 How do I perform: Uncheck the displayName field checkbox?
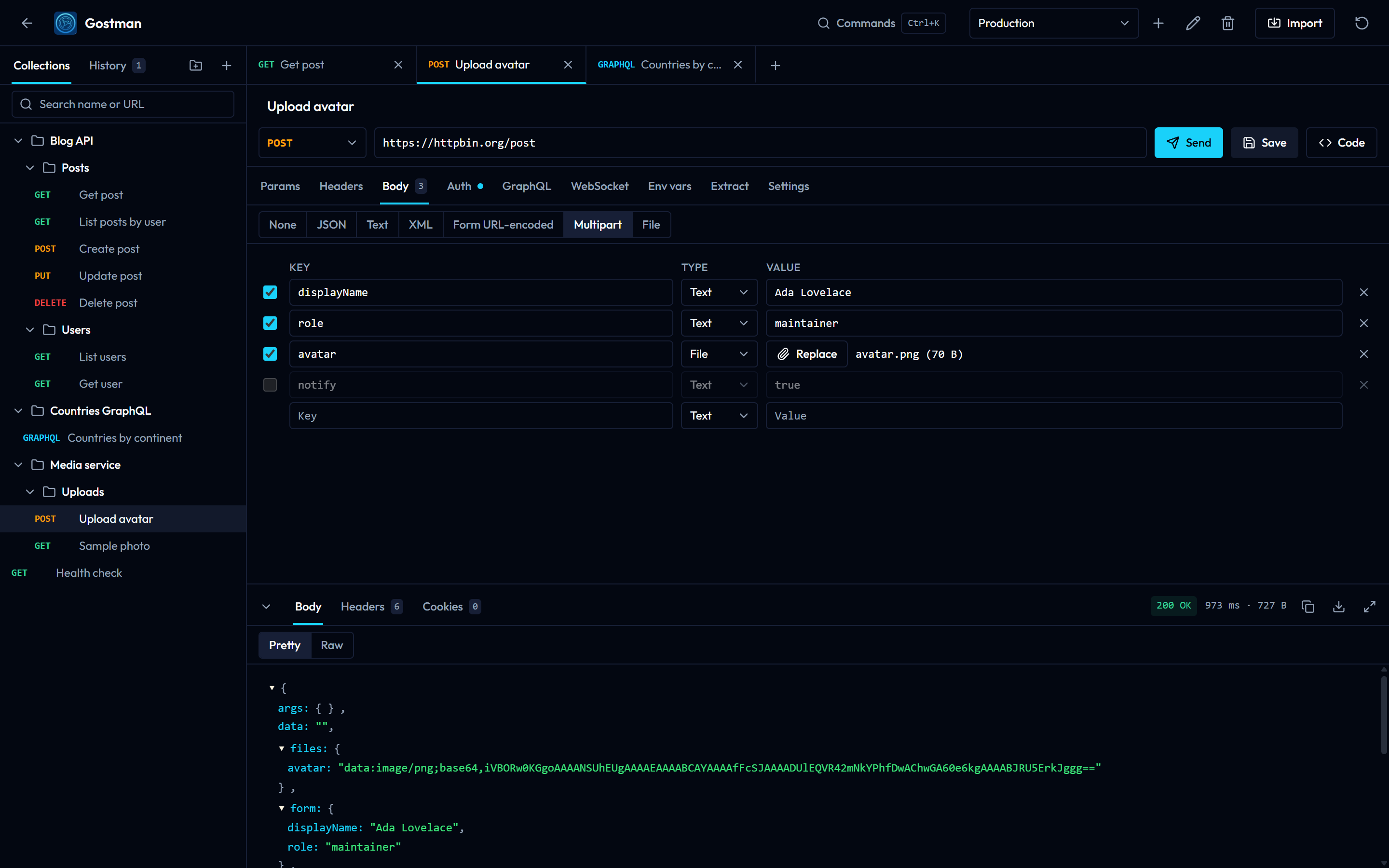270,292
